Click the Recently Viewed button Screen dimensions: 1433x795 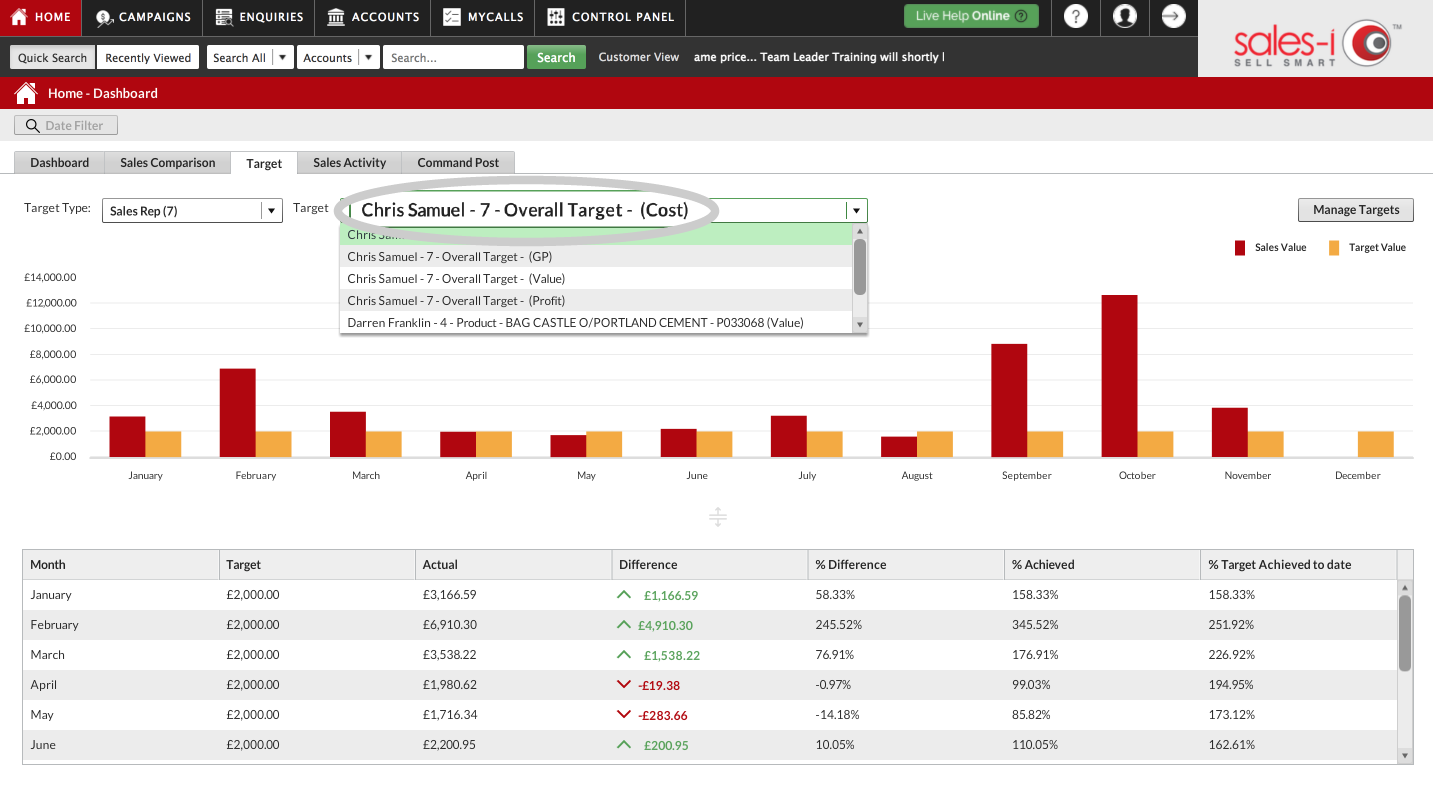(148, 57)
